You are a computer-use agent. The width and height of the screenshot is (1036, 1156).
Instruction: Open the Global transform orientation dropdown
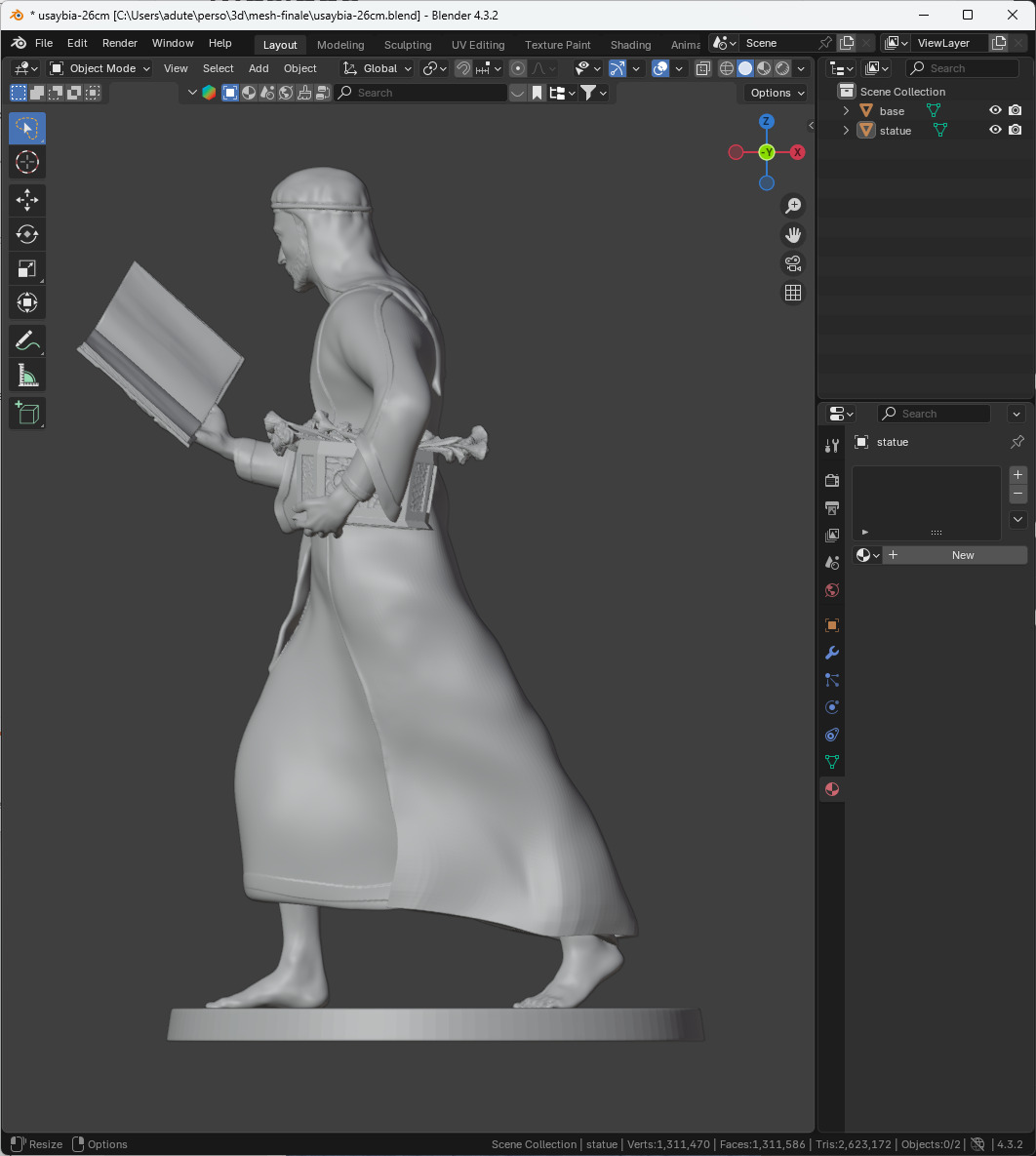[x=377, y=68]
